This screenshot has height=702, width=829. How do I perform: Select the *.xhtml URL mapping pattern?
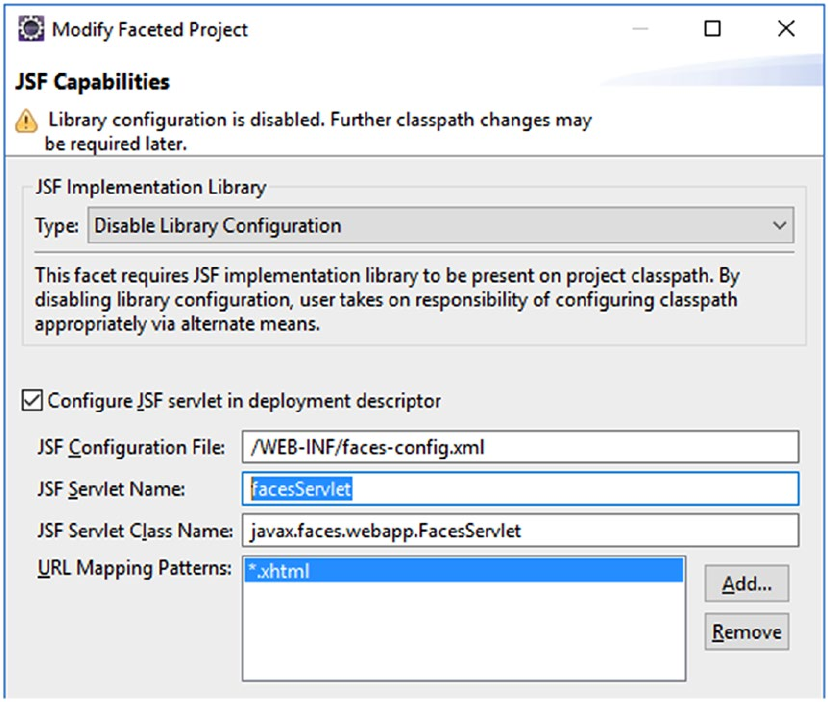[464, 571]
